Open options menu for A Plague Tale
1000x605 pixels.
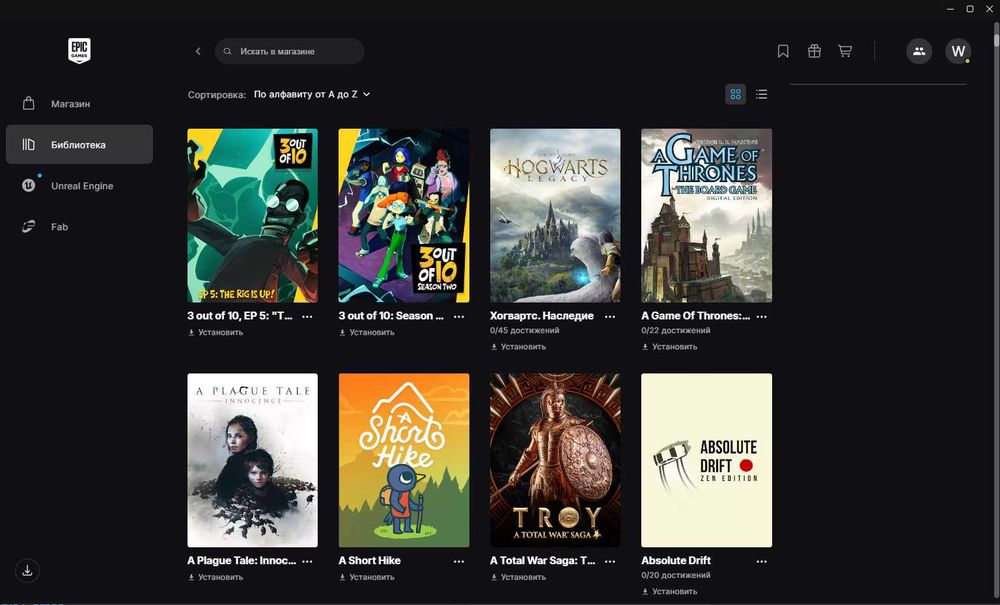(x=307, y=561)
